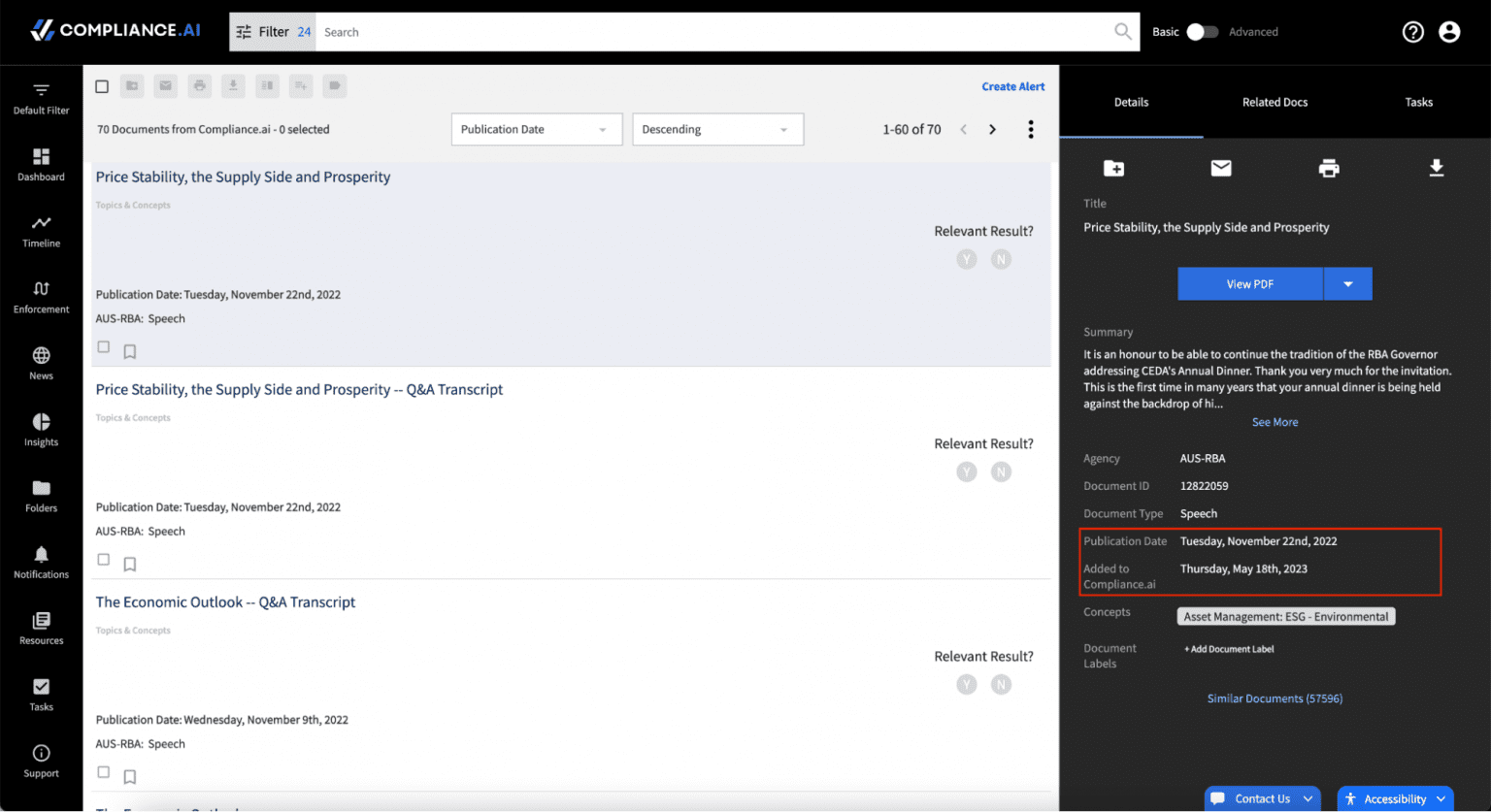Viewport: 1491px width, 812px height.
Task: Add the document to a folder
Action: (x=1113, y=168)
